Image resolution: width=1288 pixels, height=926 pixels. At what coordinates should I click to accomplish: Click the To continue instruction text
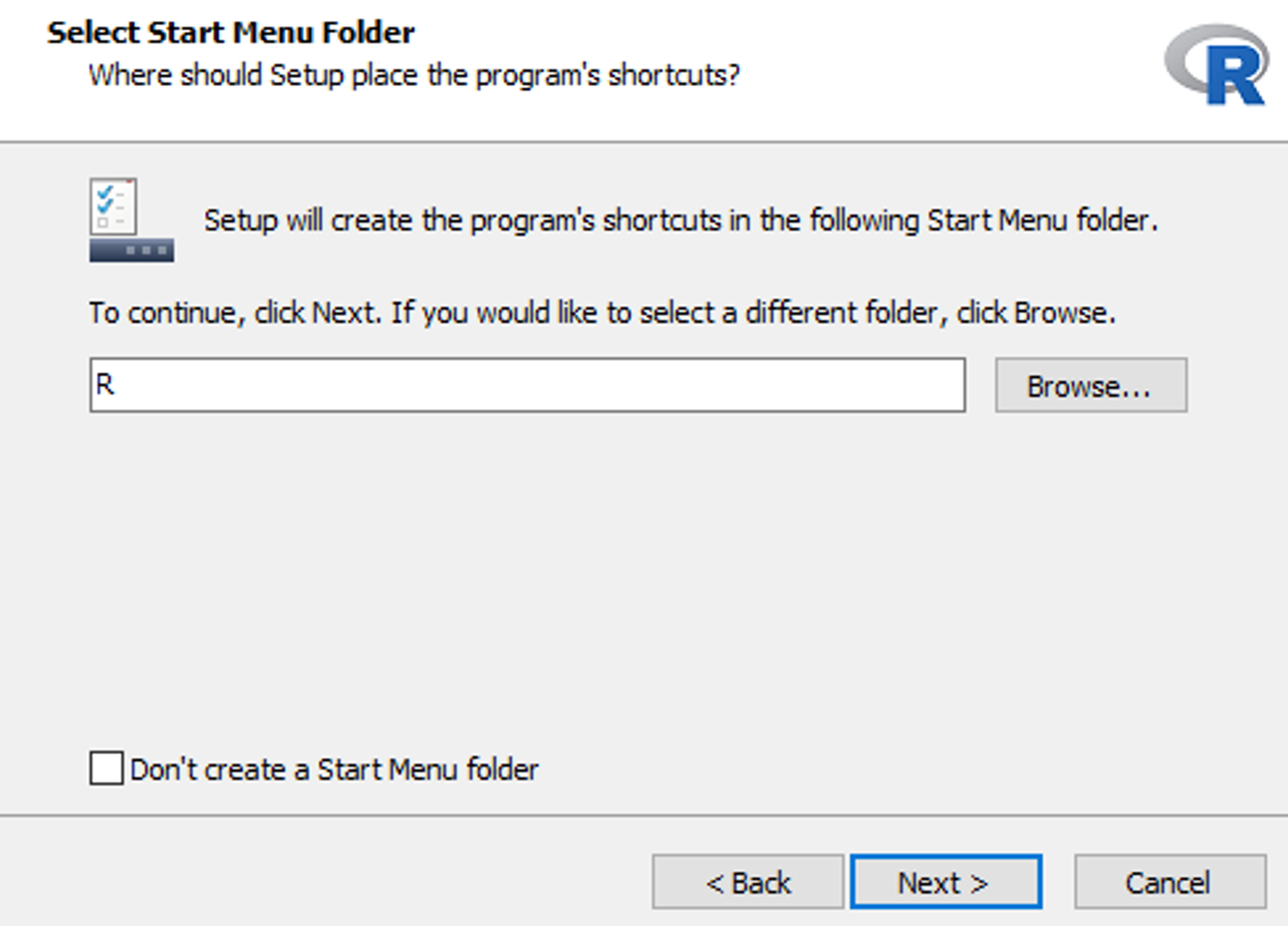603,313
